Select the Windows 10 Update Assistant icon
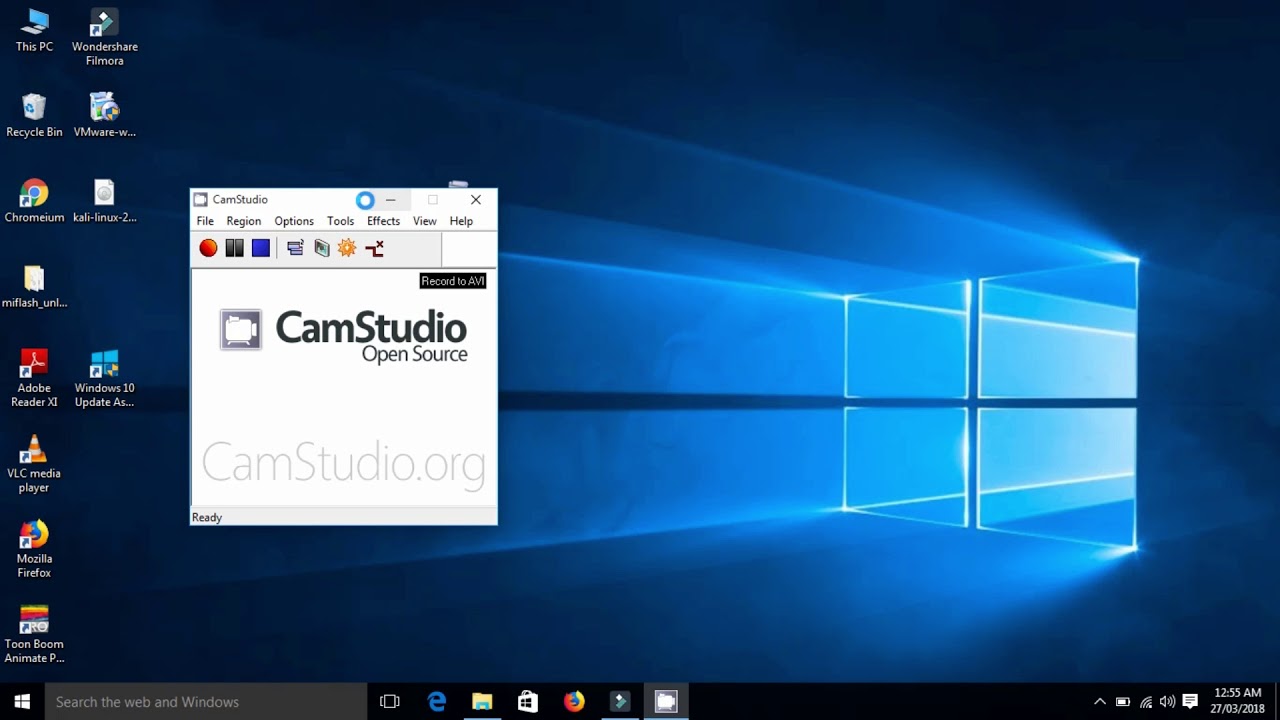The height and width of the screenshot is (720, 1280). click(x=104, y=379)
